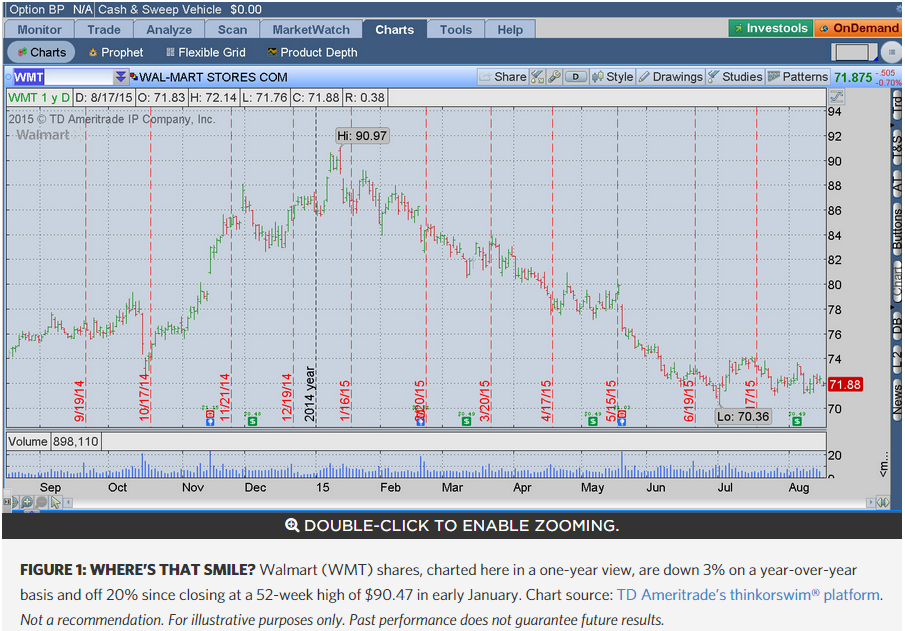The image size is (905, 631).
Task: Click the expand time axis icon at bottom right
Action: pos(884,503)
